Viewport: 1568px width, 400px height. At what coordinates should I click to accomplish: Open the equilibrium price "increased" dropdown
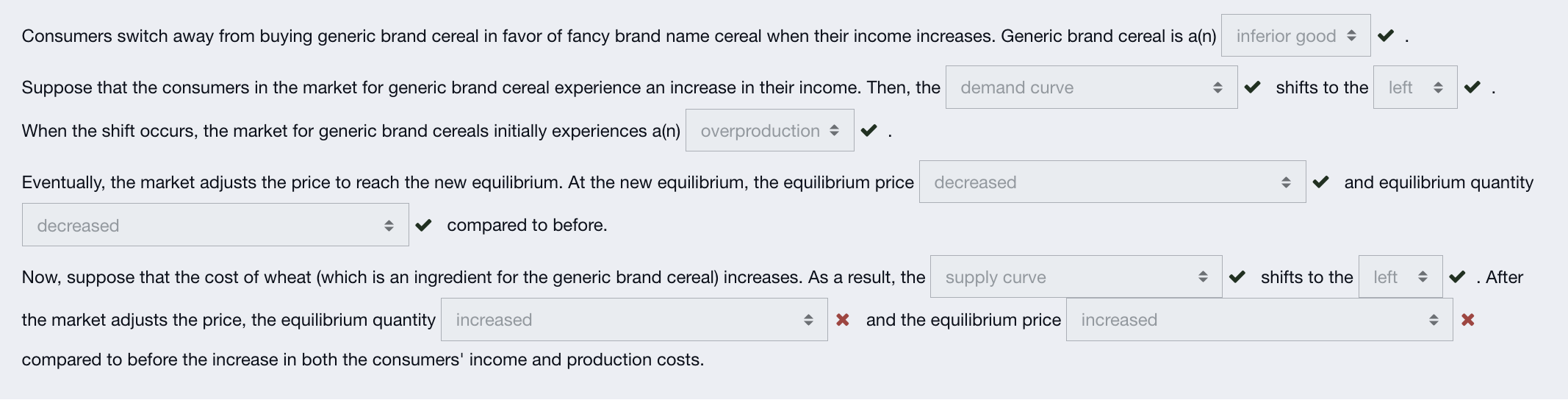point(1259,320)
